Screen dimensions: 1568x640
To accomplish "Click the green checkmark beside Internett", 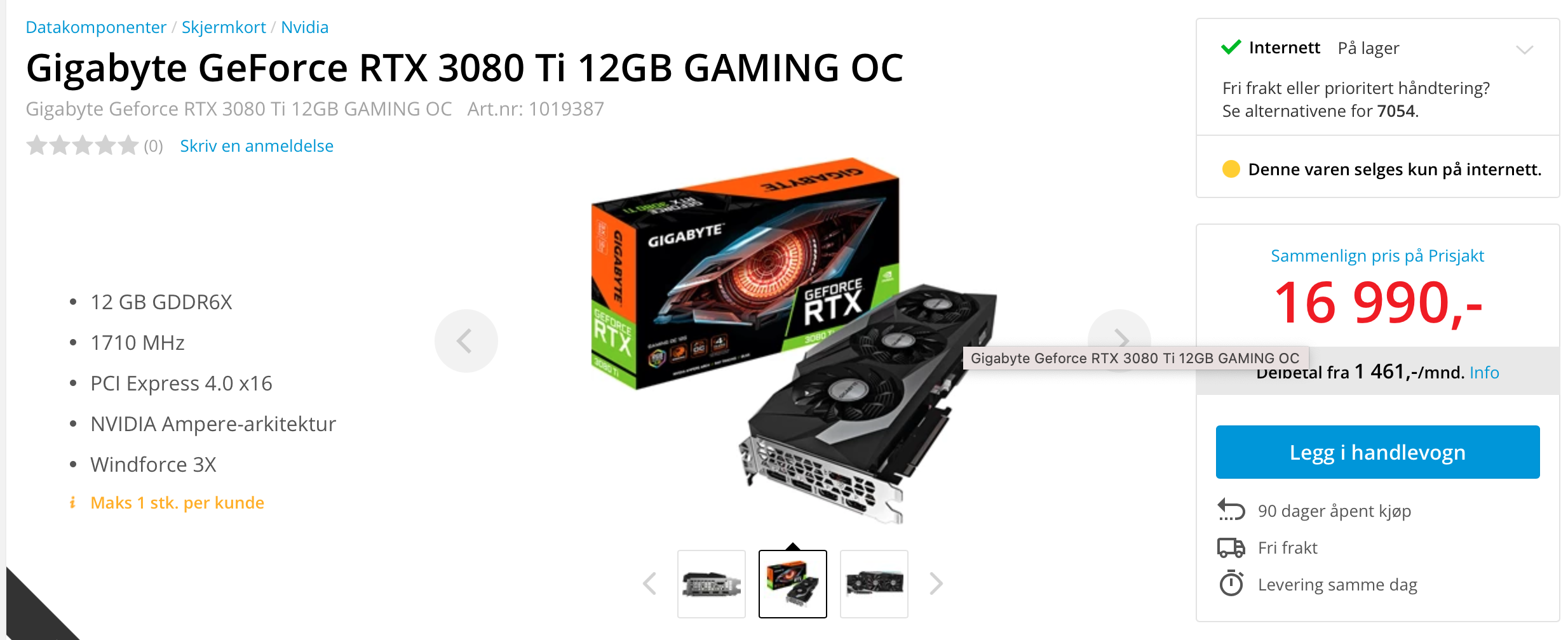I will (x=1231, y=48).
